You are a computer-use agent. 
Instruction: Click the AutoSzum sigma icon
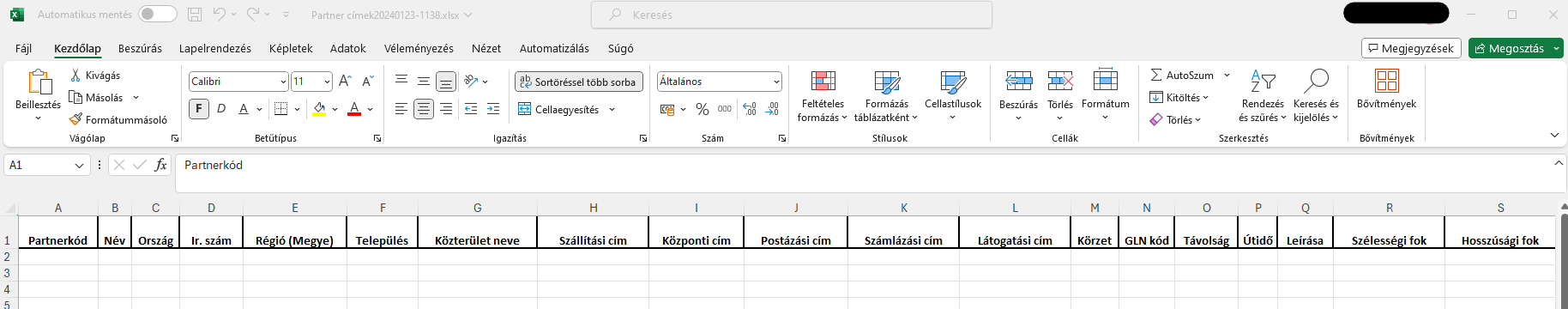[1156, 76]
